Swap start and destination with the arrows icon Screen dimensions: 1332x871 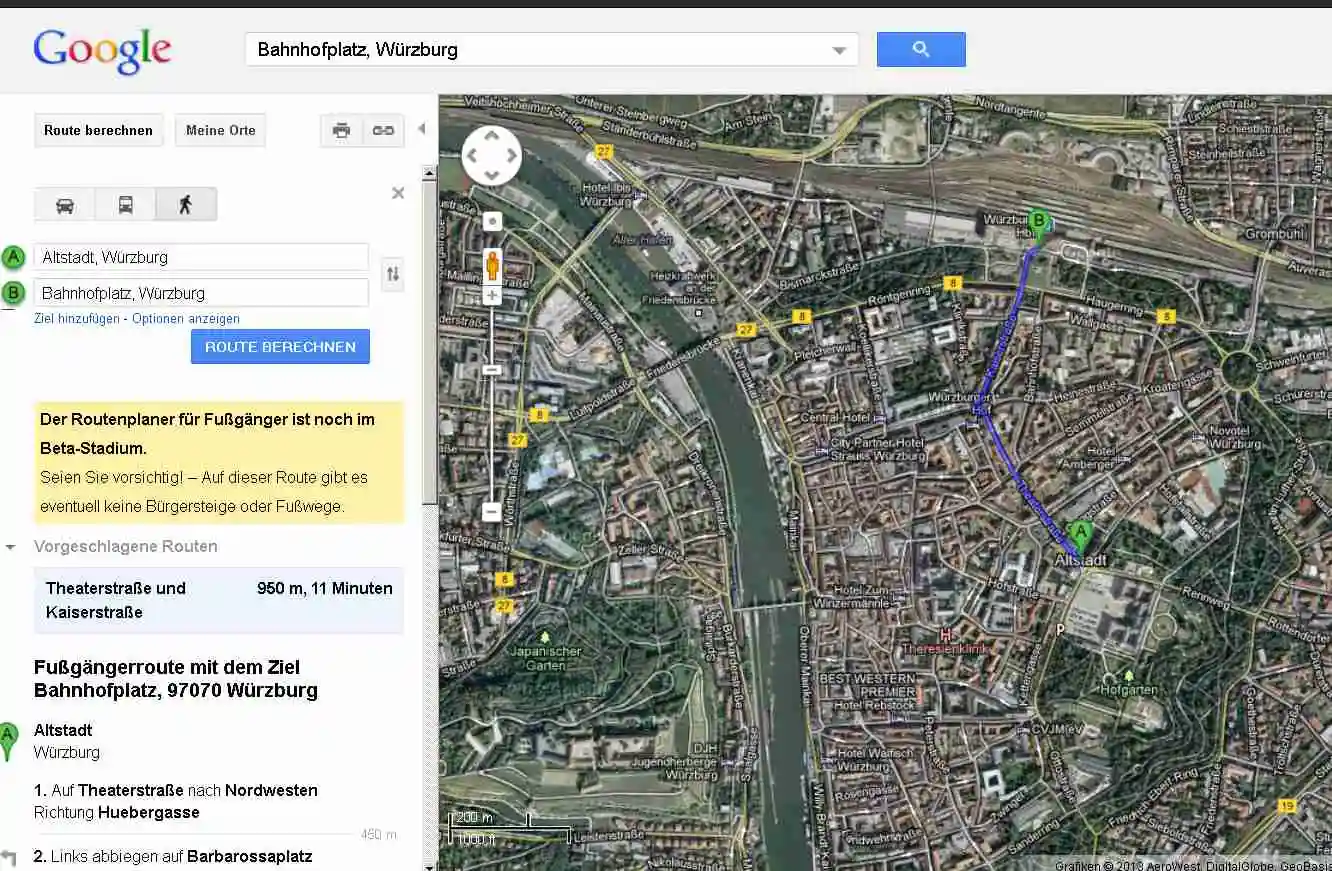393,274
